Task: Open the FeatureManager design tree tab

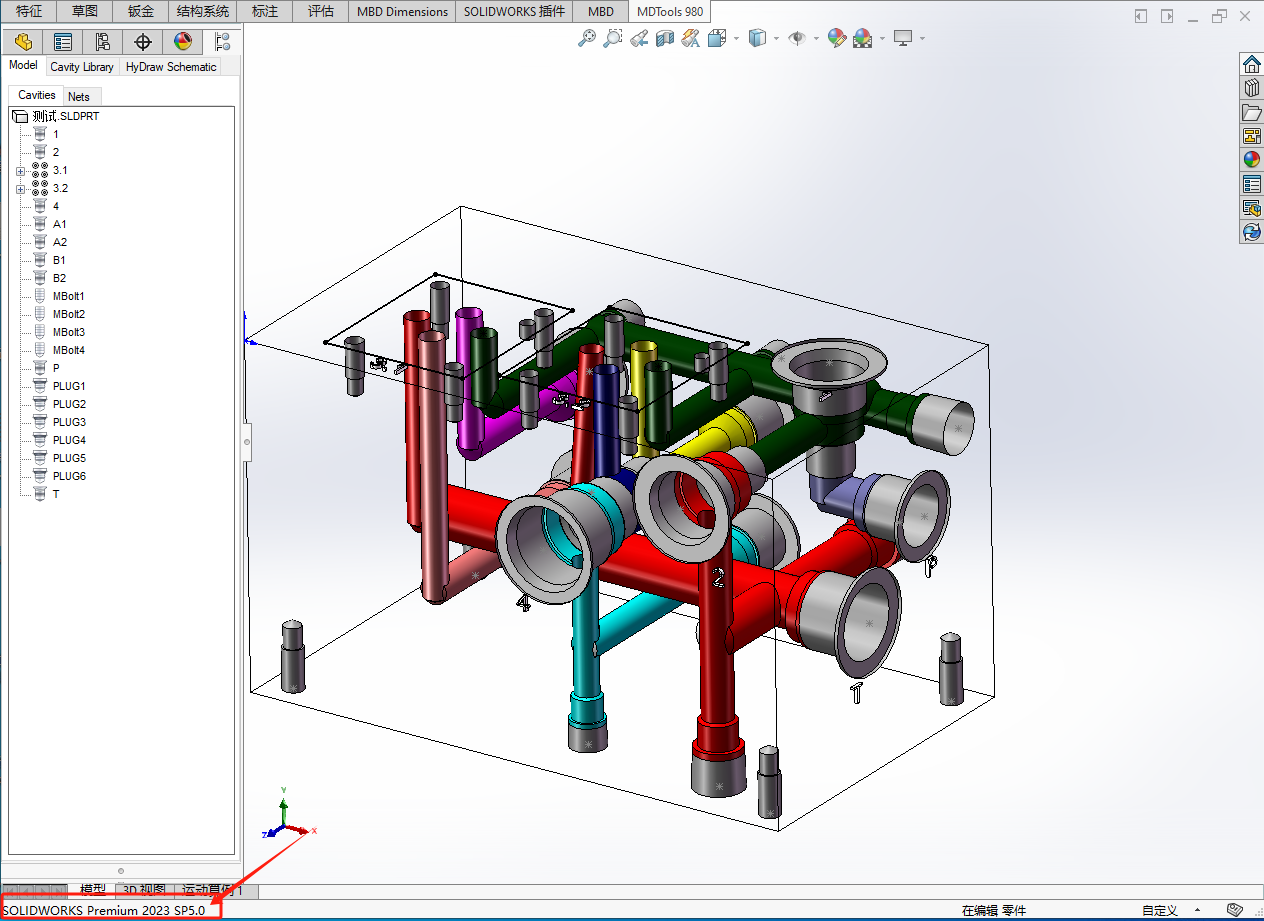Action: (23, 42)
